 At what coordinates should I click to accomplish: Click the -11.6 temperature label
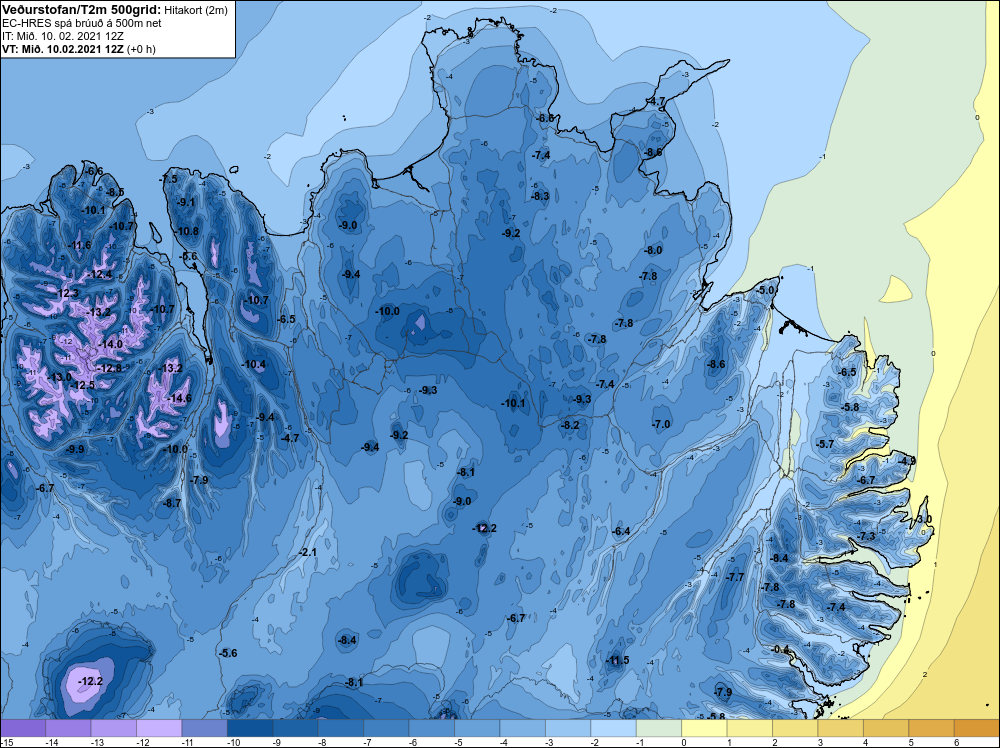click(x=79, y=246)
